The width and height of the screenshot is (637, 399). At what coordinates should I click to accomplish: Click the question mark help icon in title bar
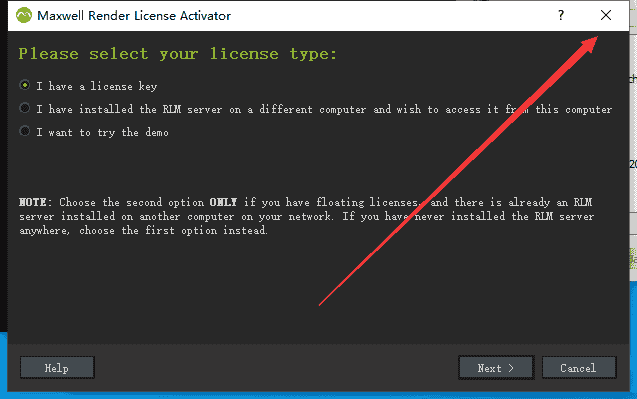(561, 15)
